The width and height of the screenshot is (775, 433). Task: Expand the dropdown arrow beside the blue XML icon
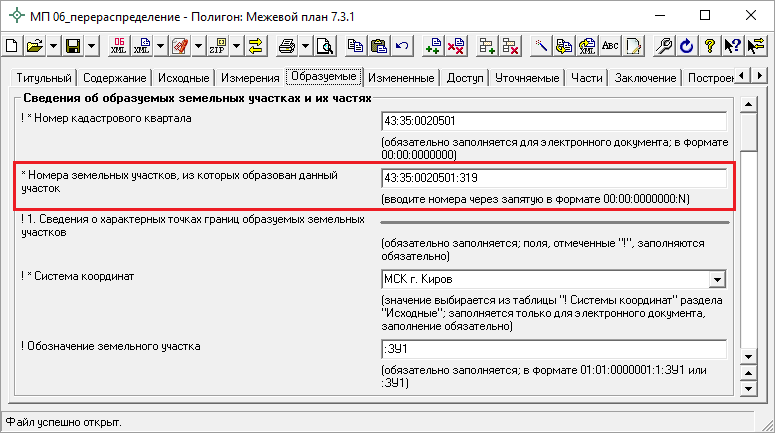(x=160, y=46)
